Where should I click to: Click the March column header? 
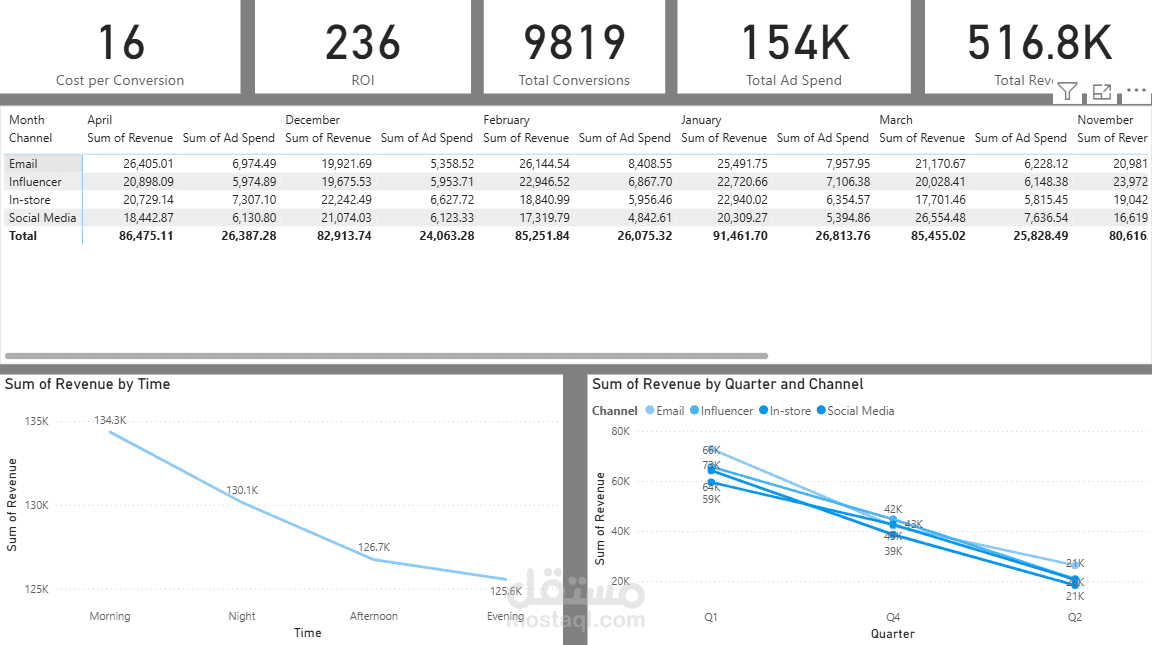896,120
